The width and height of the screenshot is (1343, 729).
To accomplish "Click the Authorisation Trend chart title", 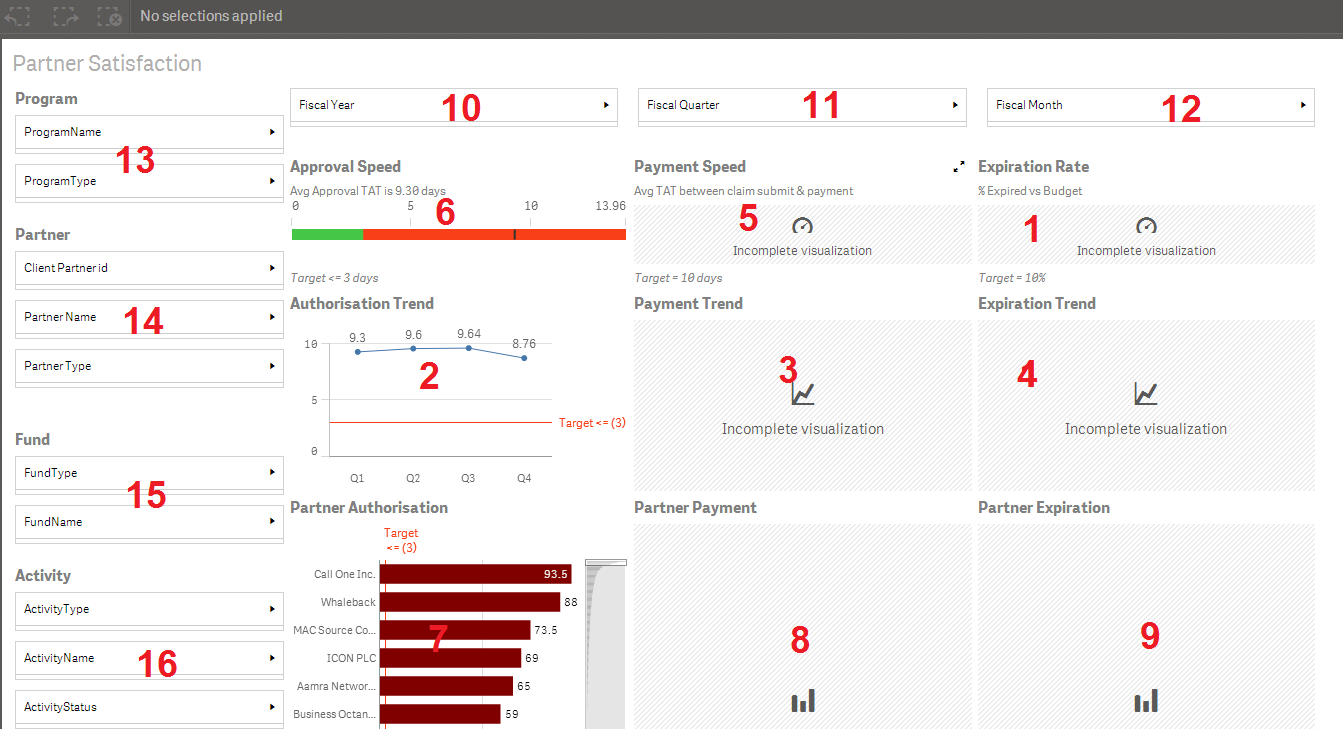I will click(362, 303).
